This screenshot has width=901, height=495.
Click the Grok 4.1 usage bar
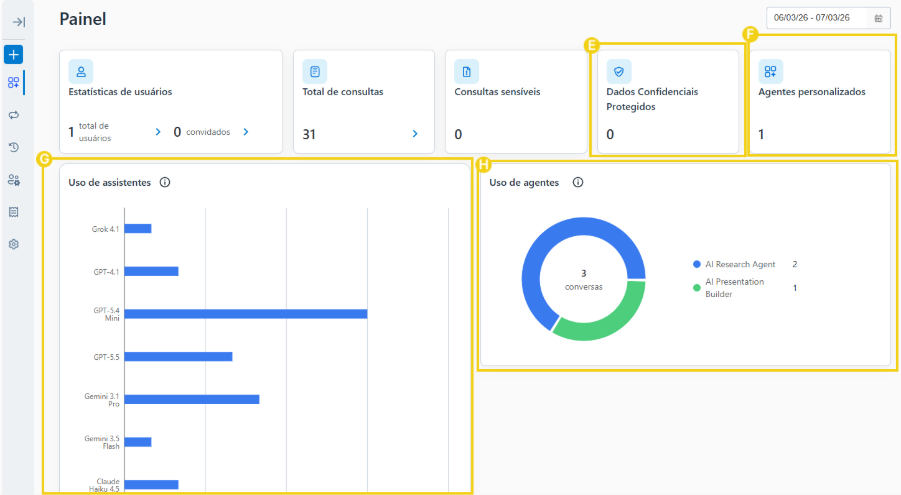click(x=138, y=229)
